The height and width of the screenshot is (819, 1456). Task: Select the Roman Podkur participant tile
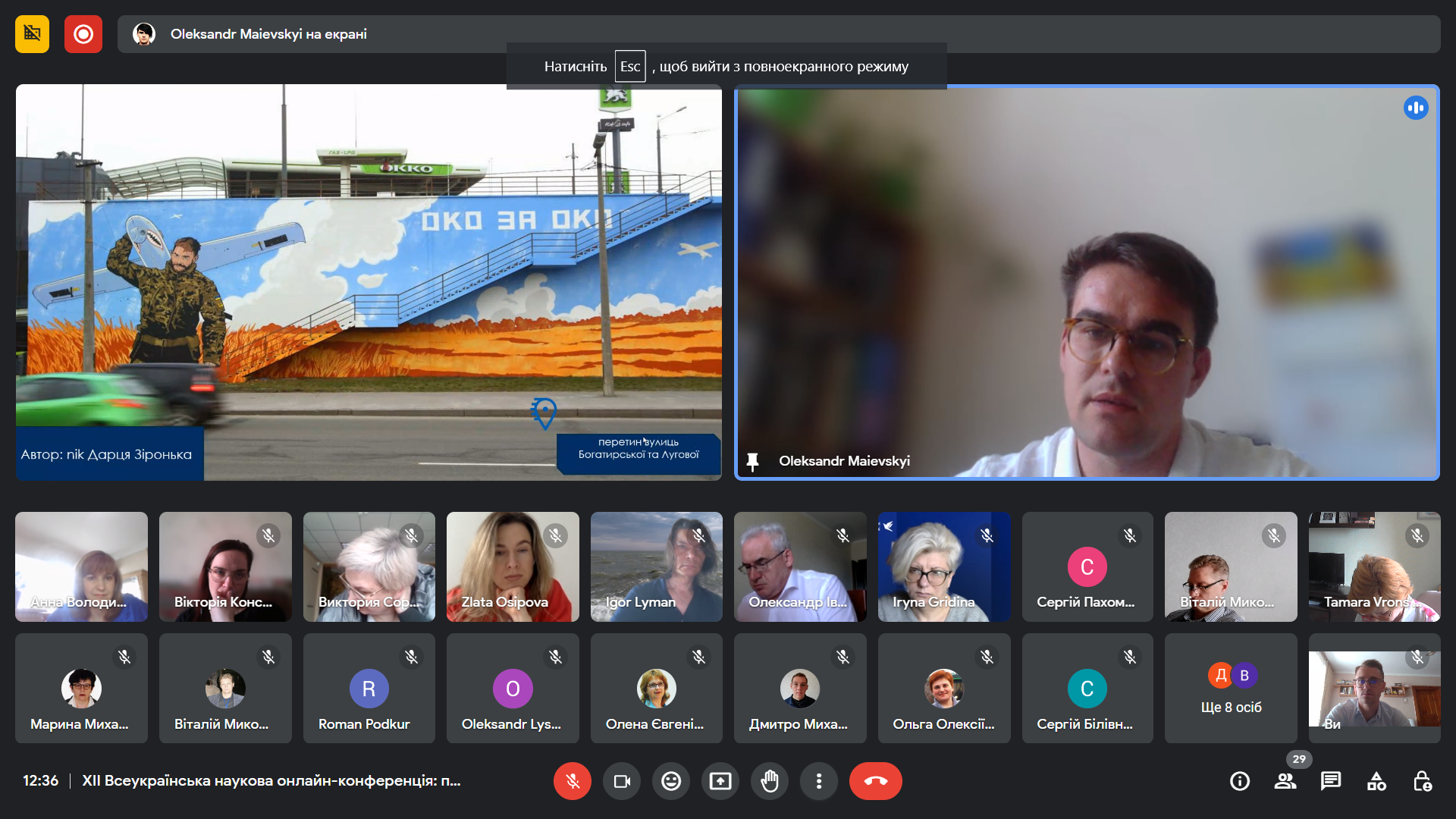(369, 689)
